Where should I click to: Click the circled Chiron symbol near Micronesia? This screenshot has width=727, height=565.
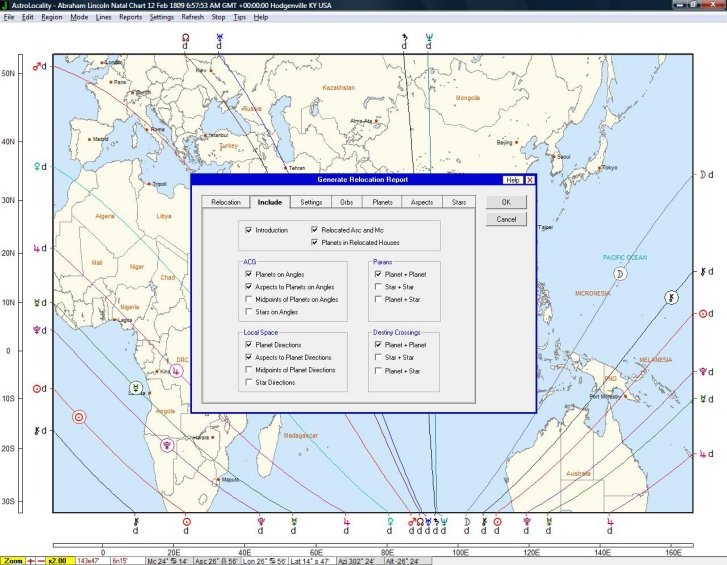click(672, 297)
